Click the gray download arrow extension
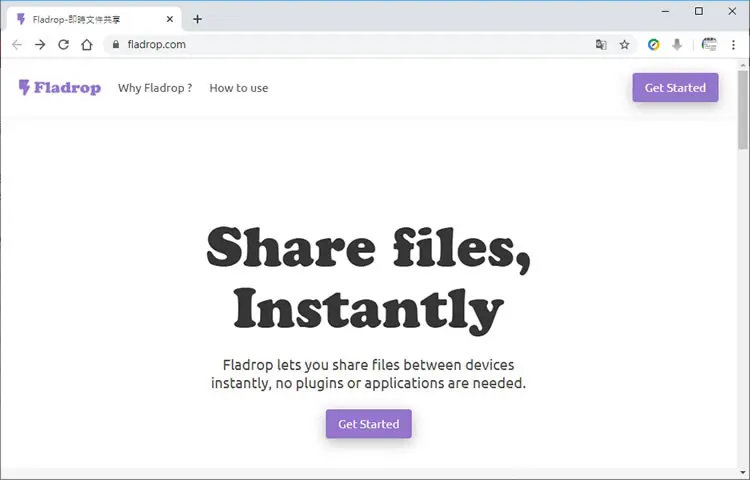The width and height of the screenshot is (750, 480). (x=677, y=44)
